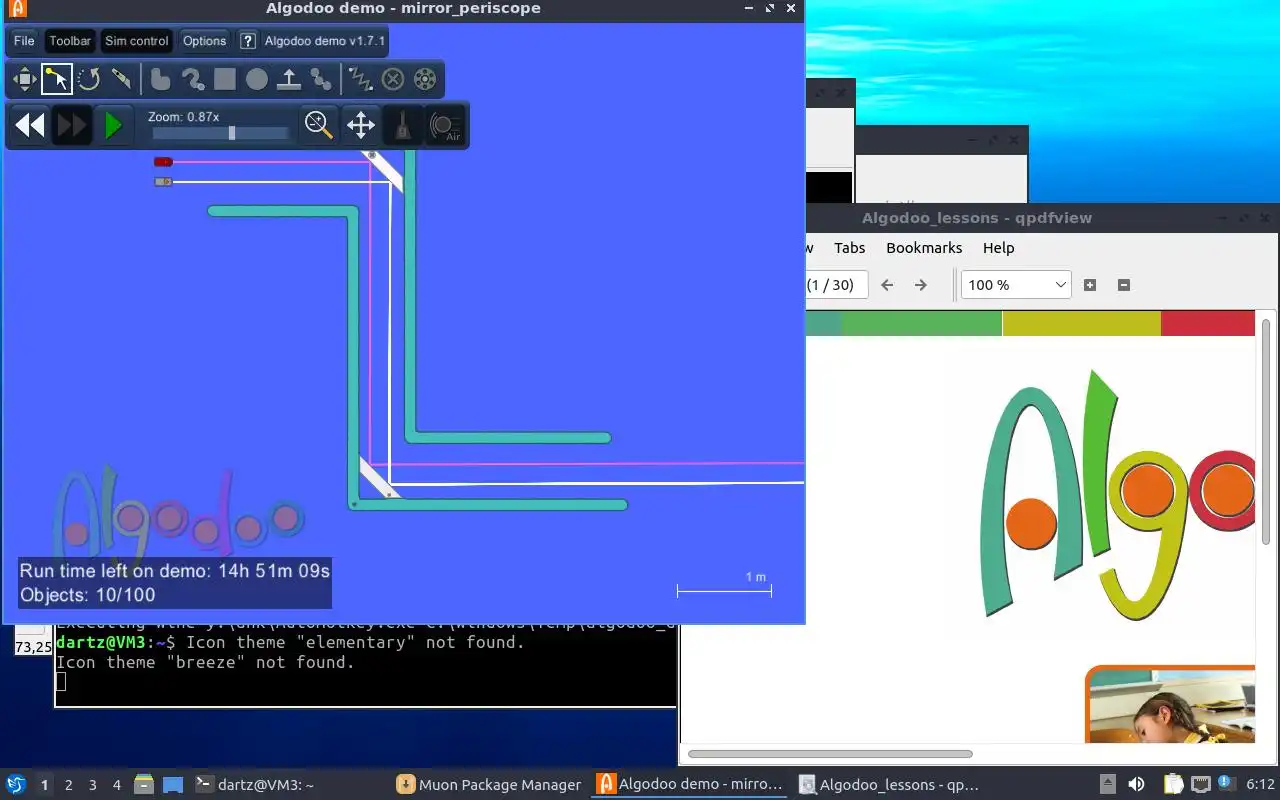Activate the pan view tool
1280x800 pixels.
[x=361, y=125]
